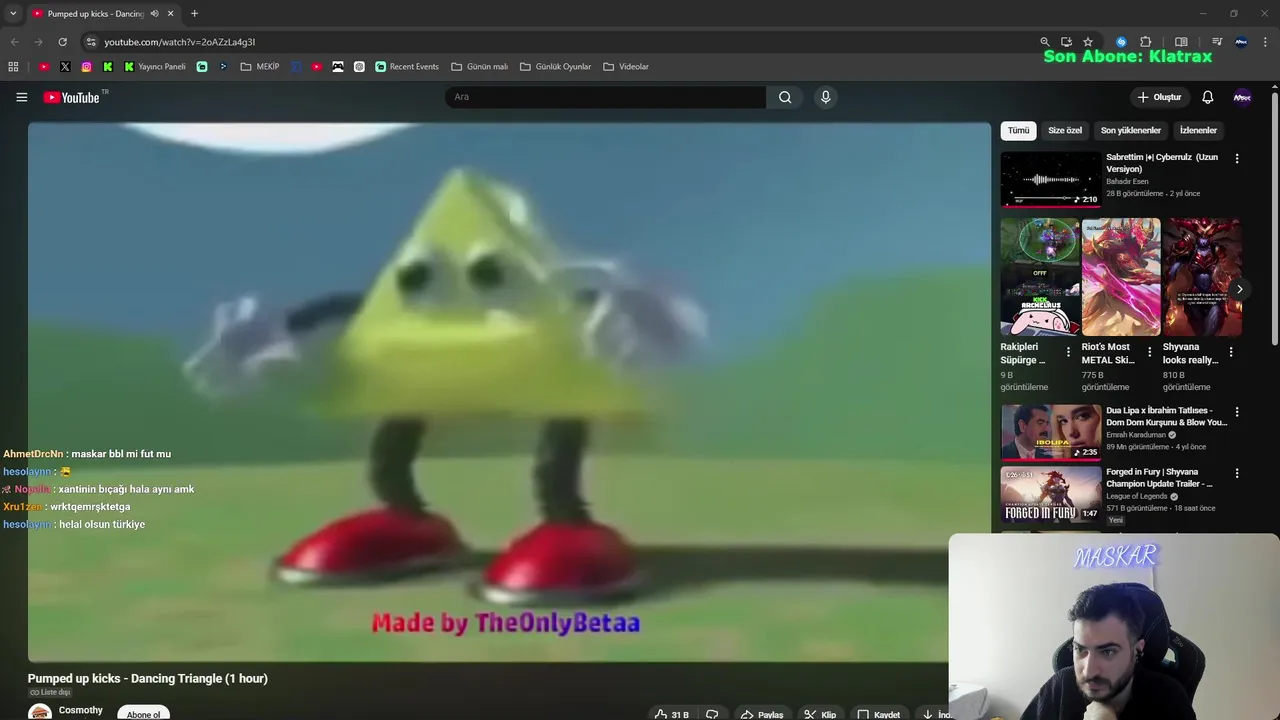Click the Dancing Triangle video player
Screen dimensions: 1280x720
click(509, 392)
